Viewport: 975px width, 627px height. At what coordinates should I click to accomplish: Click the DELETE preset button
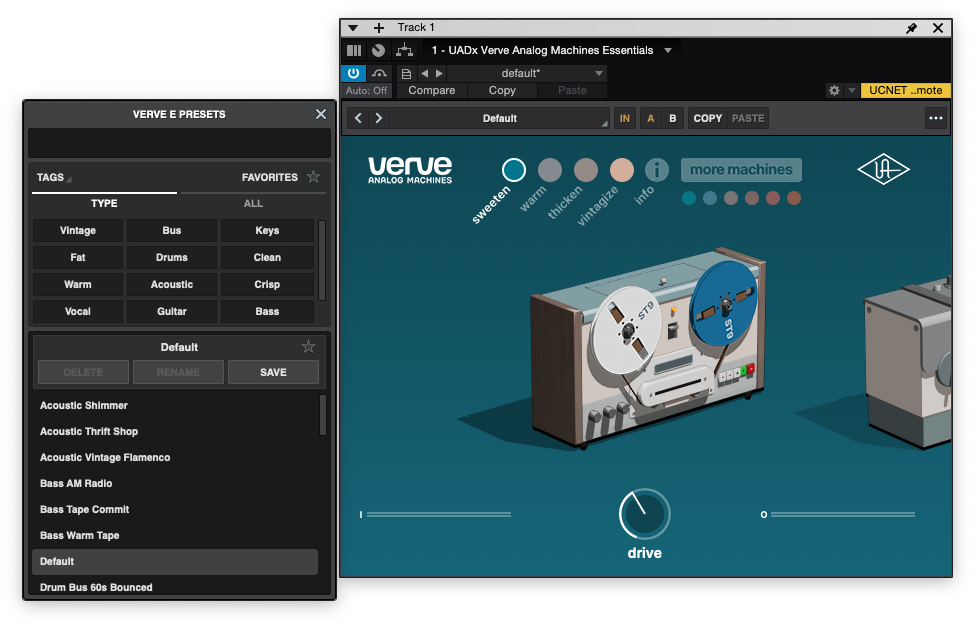tap(83, 372)
